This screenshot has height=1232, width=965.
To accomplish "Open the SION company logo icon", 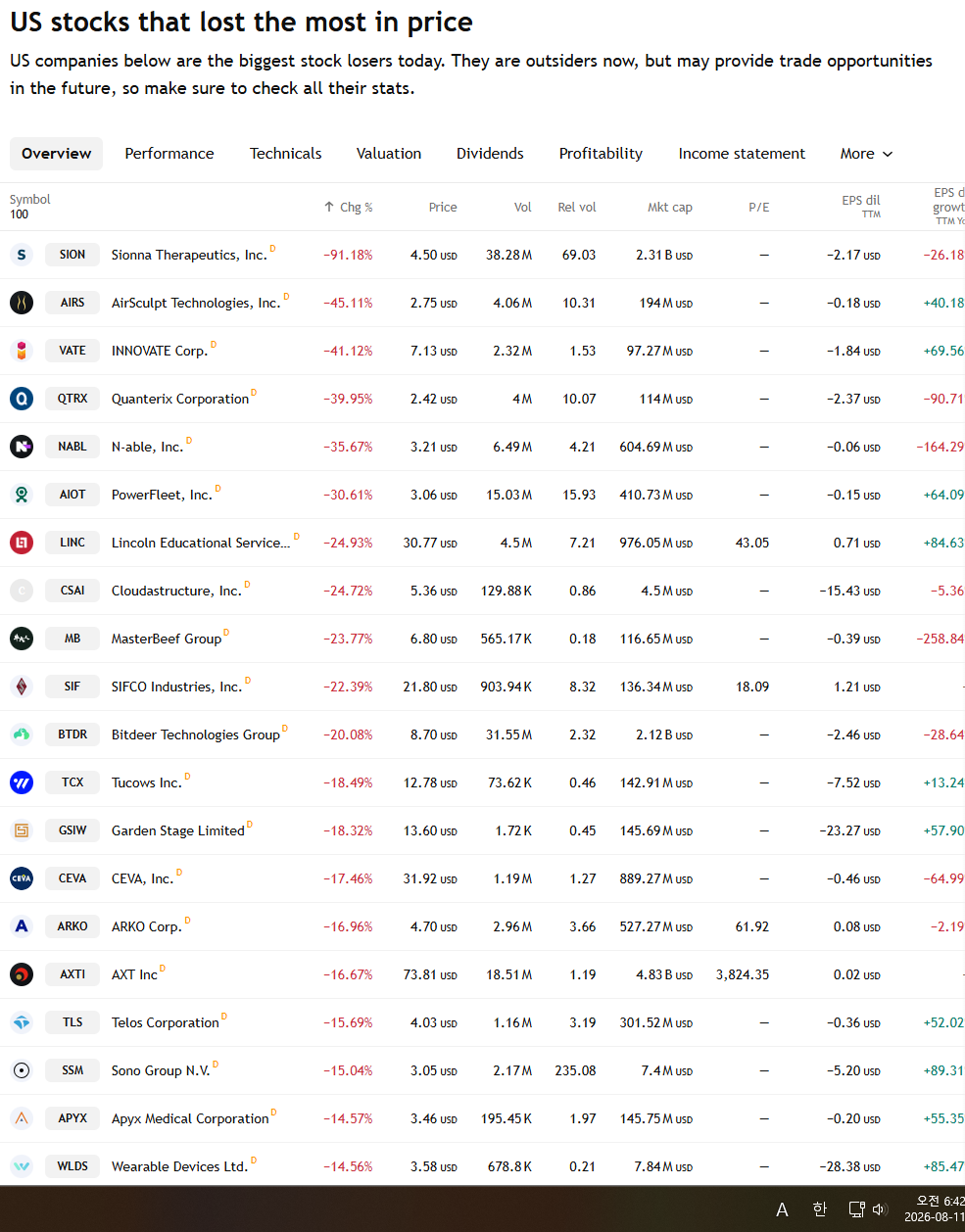I will pos(22,255).
